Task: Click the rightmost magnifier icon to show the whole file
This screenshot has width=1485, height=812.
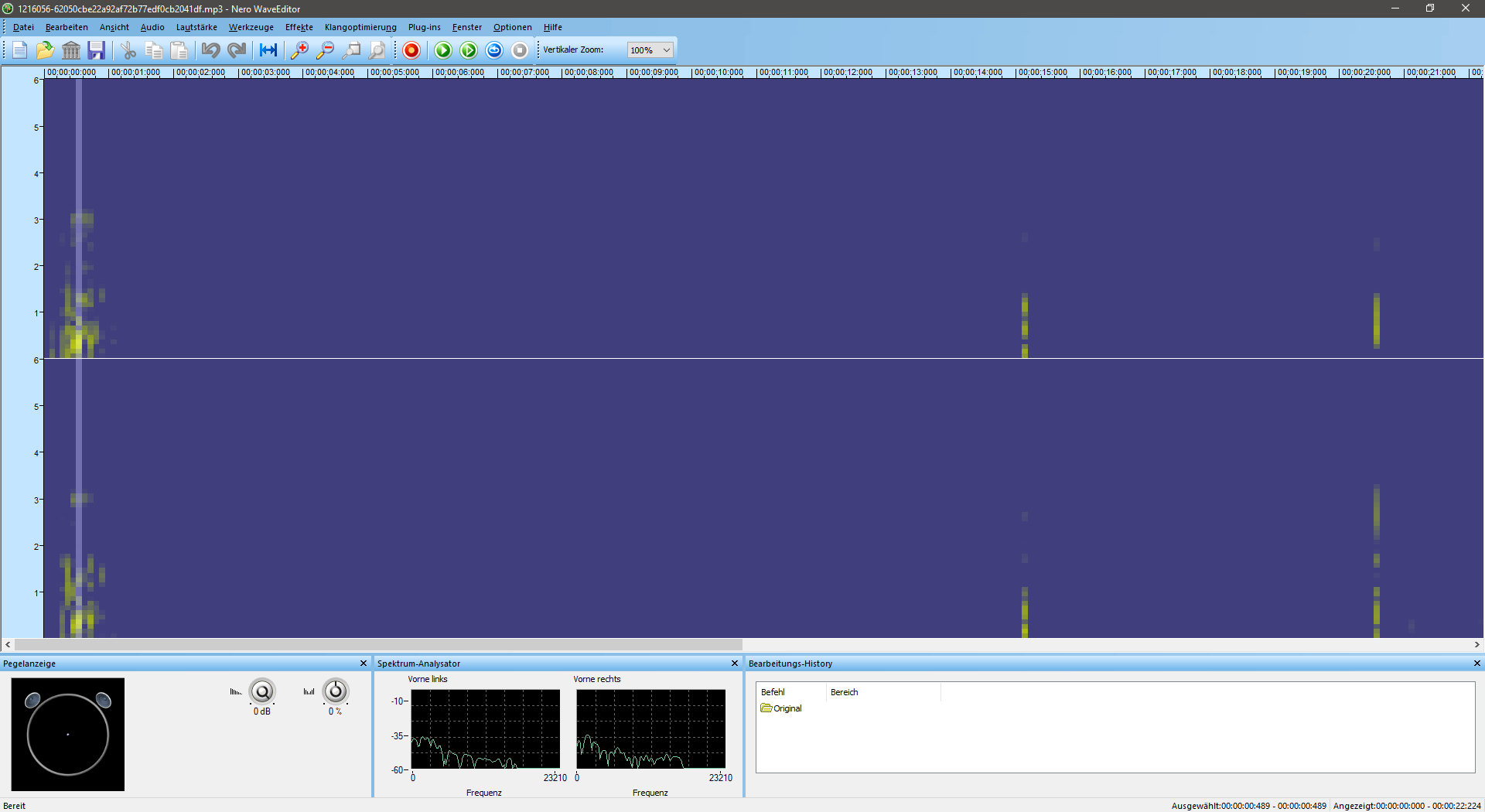Action: point(377,50)
